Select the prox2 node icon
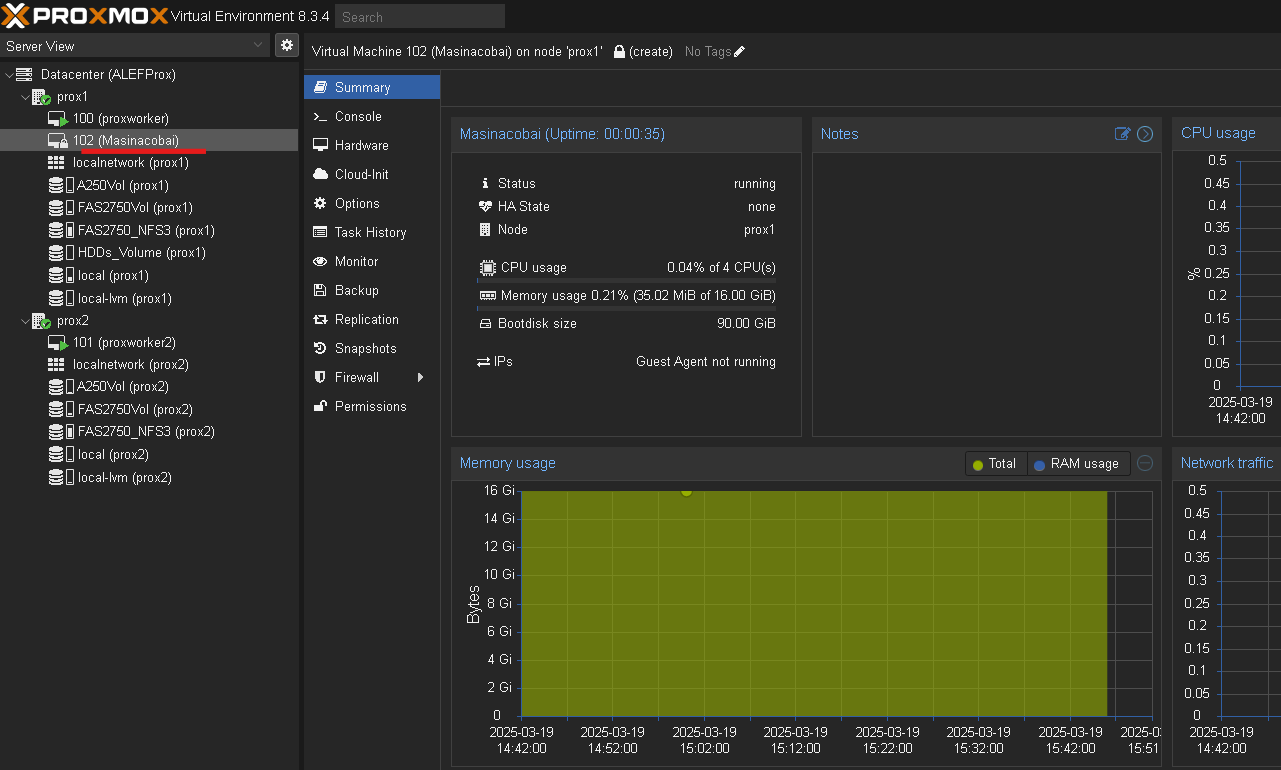The image size is (1281, 770). (x=42, y=321)
